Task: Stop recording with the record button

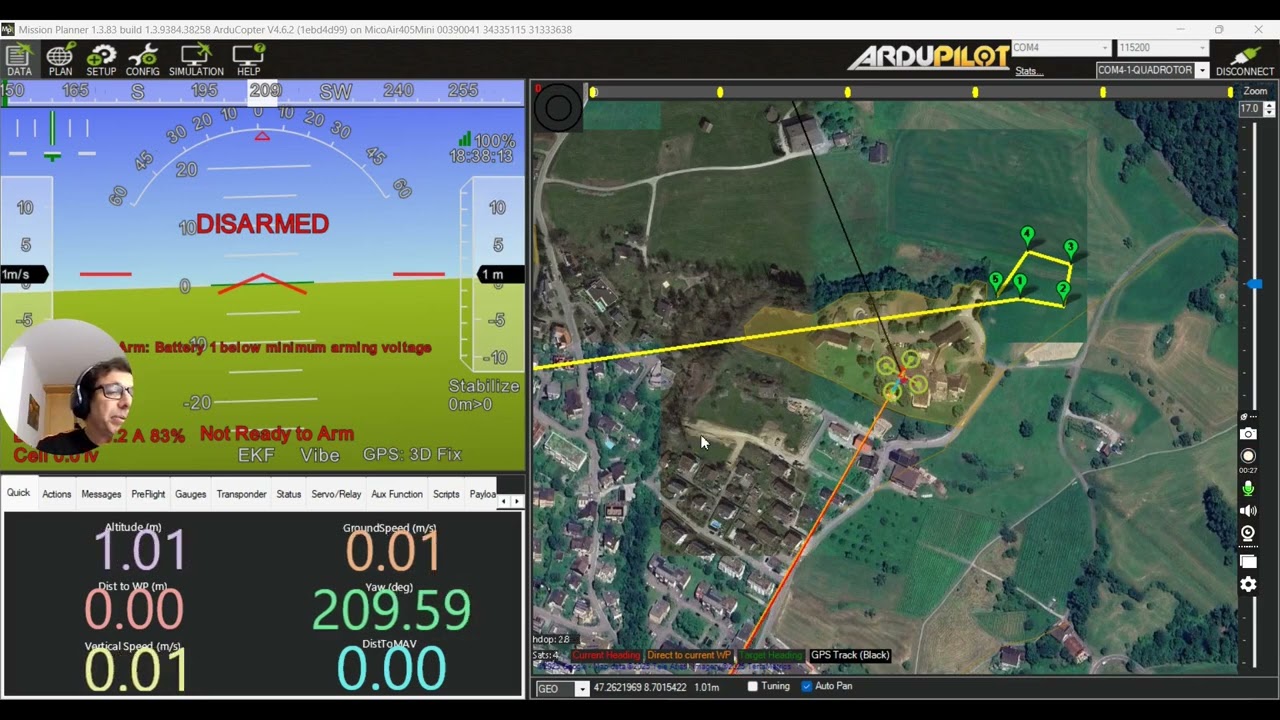Action: click(1248, 456)
